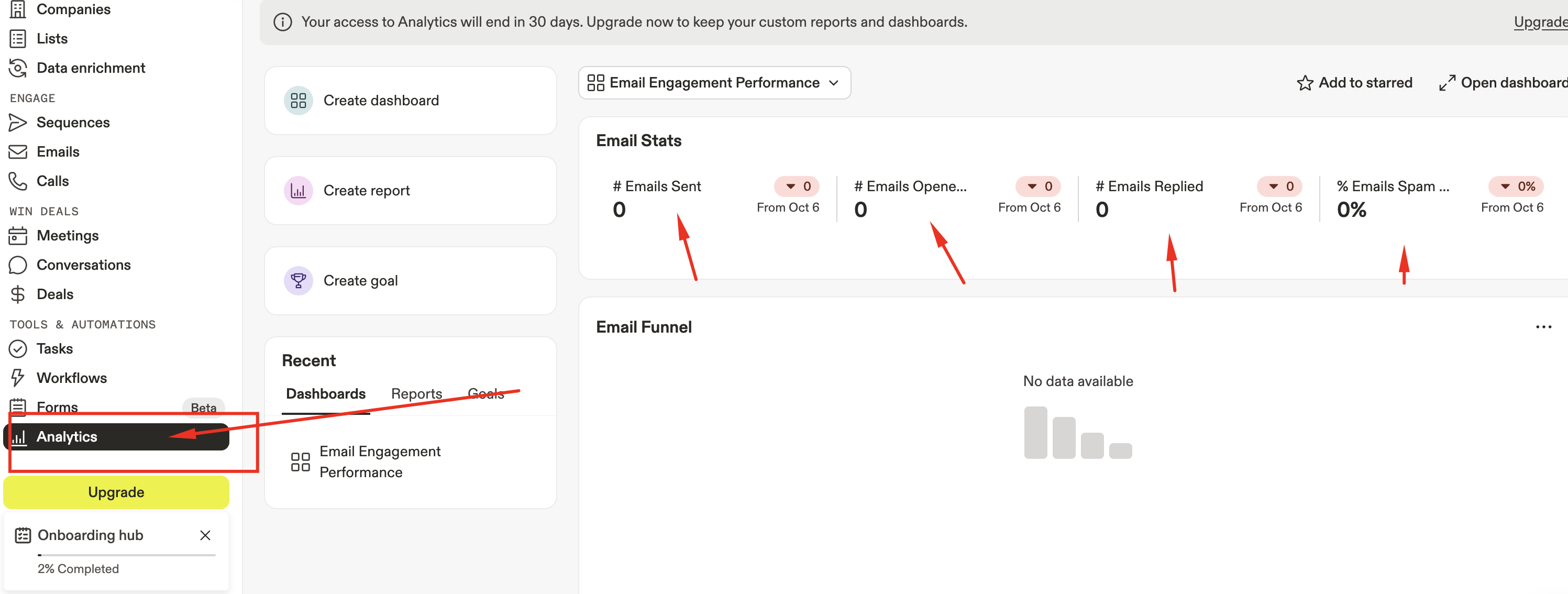This screenshot has height=594, width=1568.
Task: Expand the Email Engagement Performance dropdown
Action: [714, 83]
